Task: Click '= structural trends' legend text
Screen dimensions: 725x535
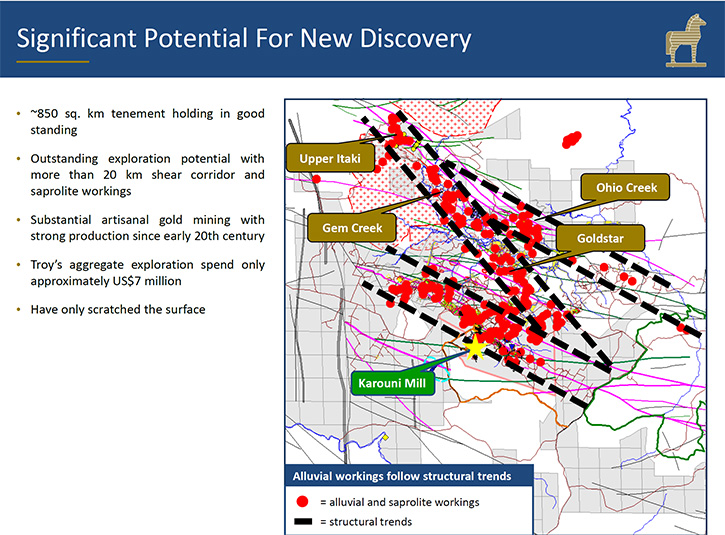Action: (366, 522)
